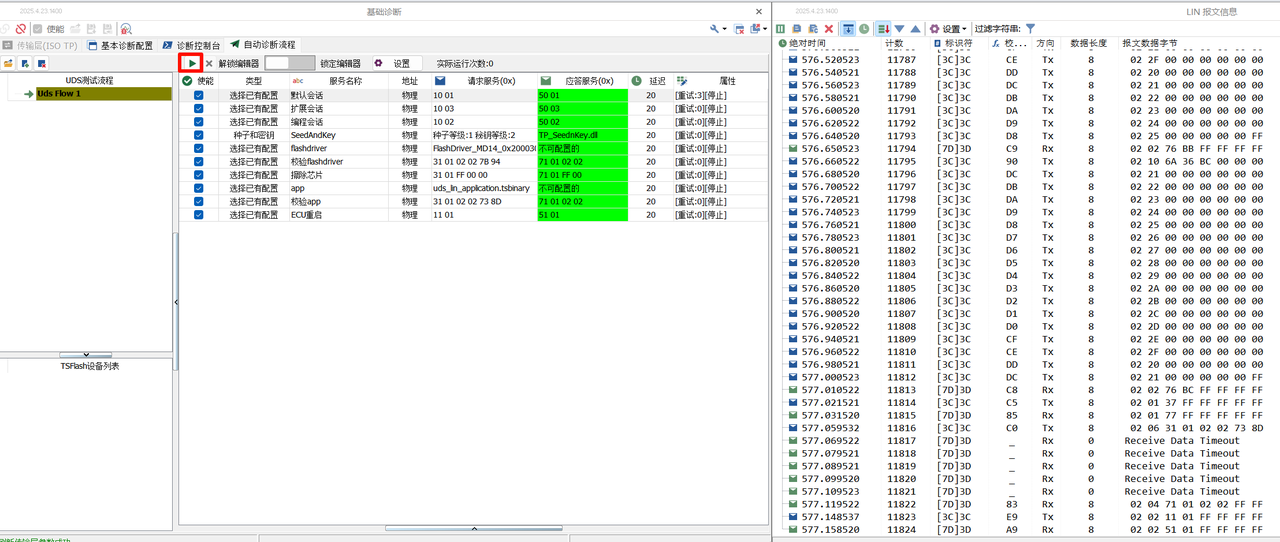1280x542 pixels.
Task: Toggle the 使能 checkbox for the 扩展会话 row
Action: [x=198, y=108]
